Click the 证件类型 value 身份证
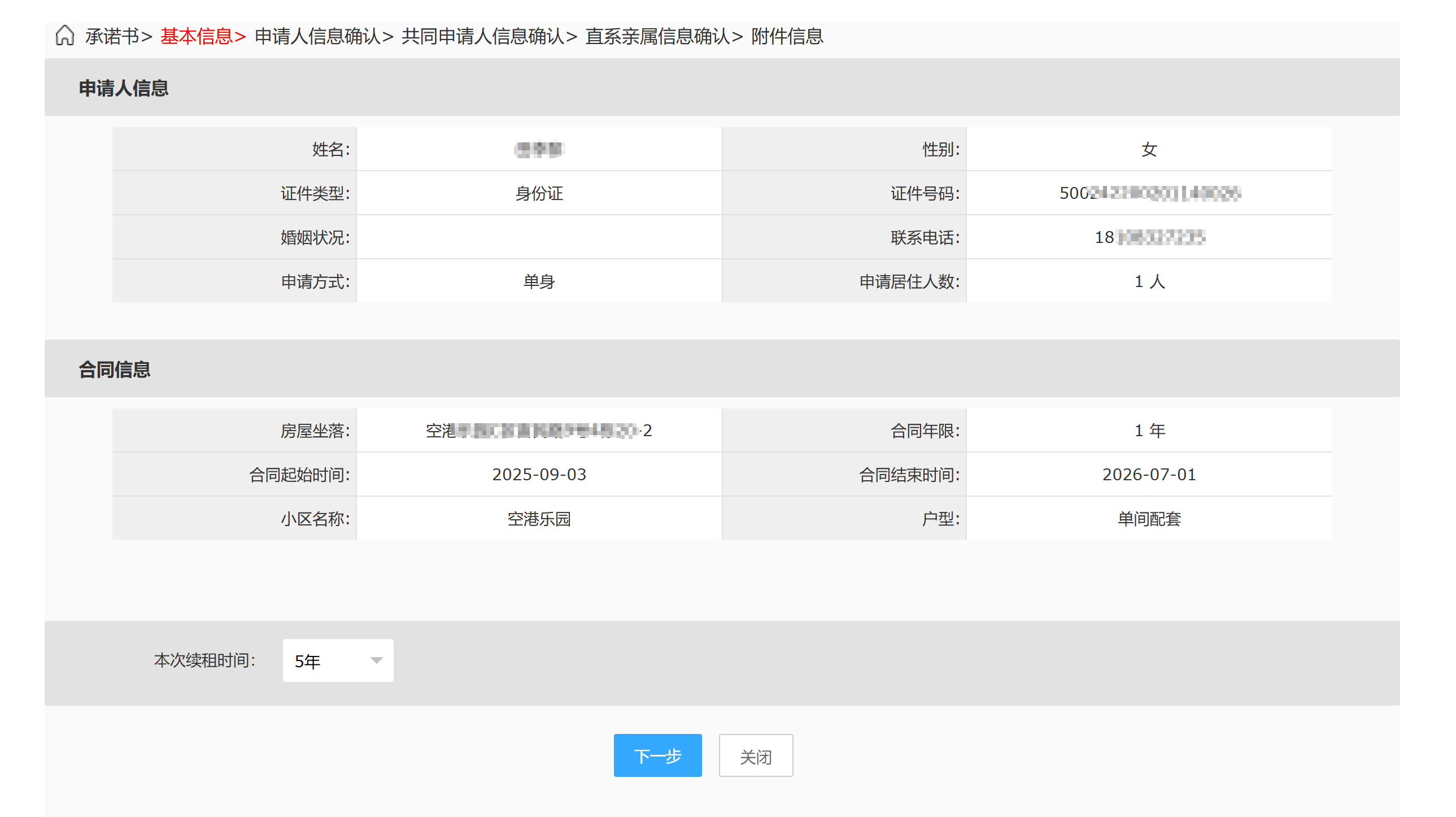The height and width of the screenshot is (817, 1456). pyautogui.click(x=539, y=193)
